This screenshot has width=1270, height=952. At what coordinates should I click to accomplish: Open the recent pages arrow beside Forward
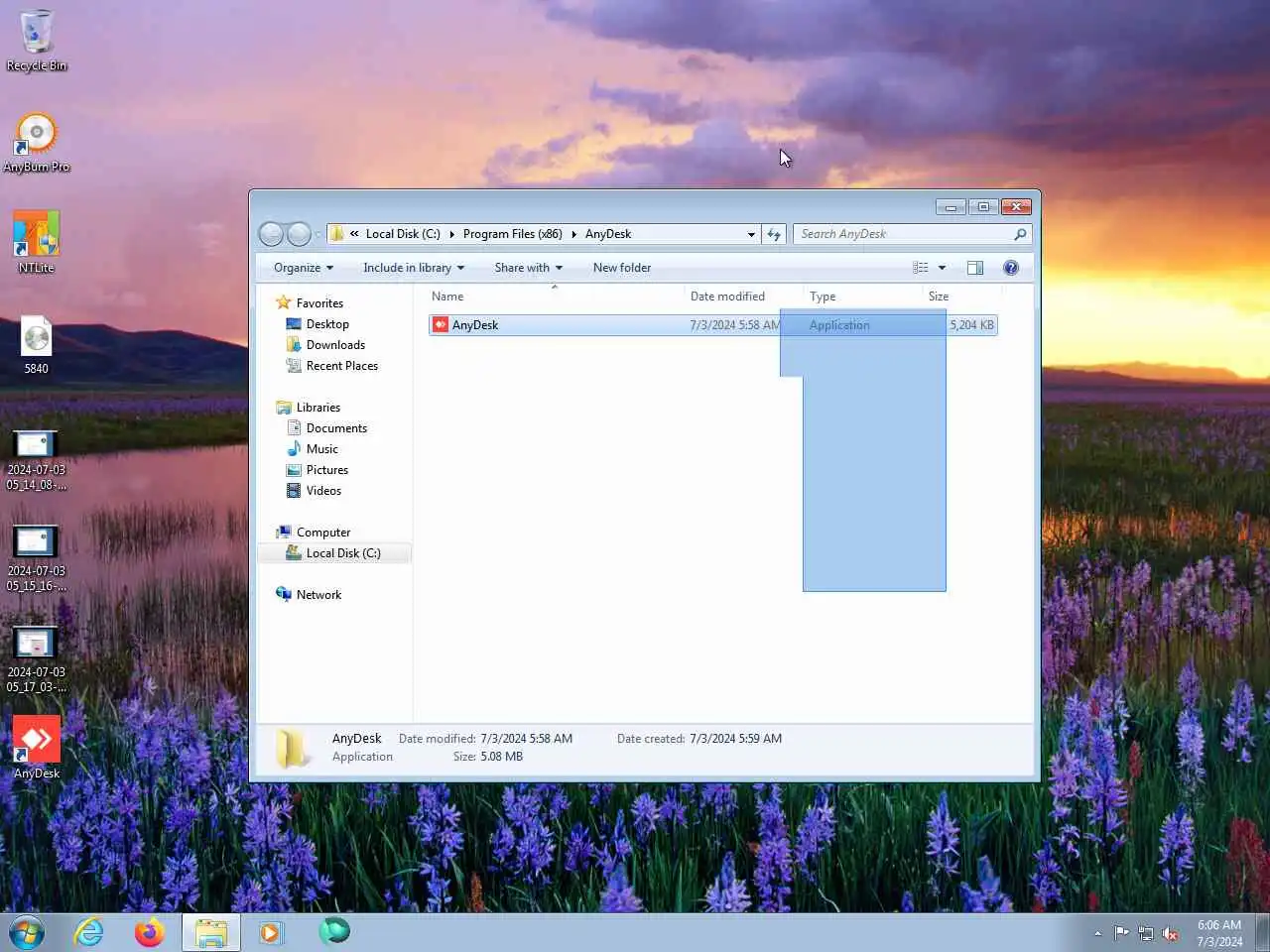317,235
